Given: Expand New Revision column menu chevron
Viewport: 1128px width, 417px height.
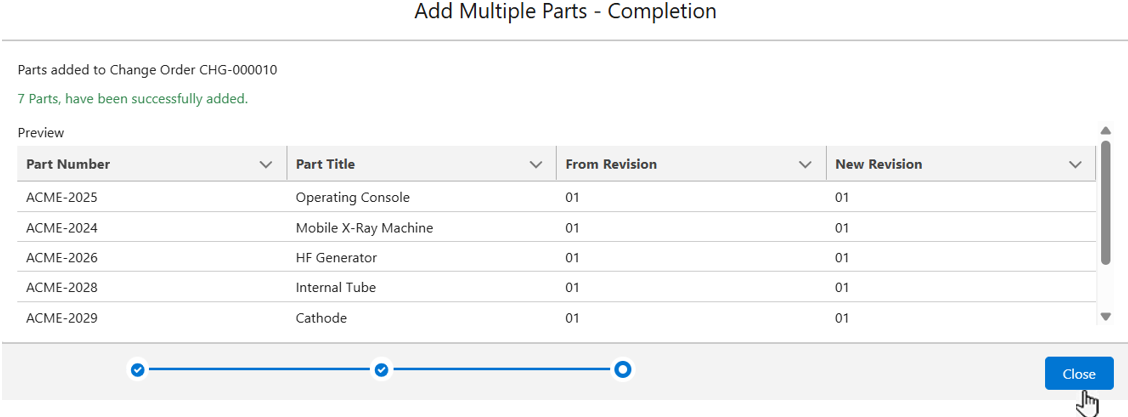Looking at the screenshot, I should (x=1075, y=164).
